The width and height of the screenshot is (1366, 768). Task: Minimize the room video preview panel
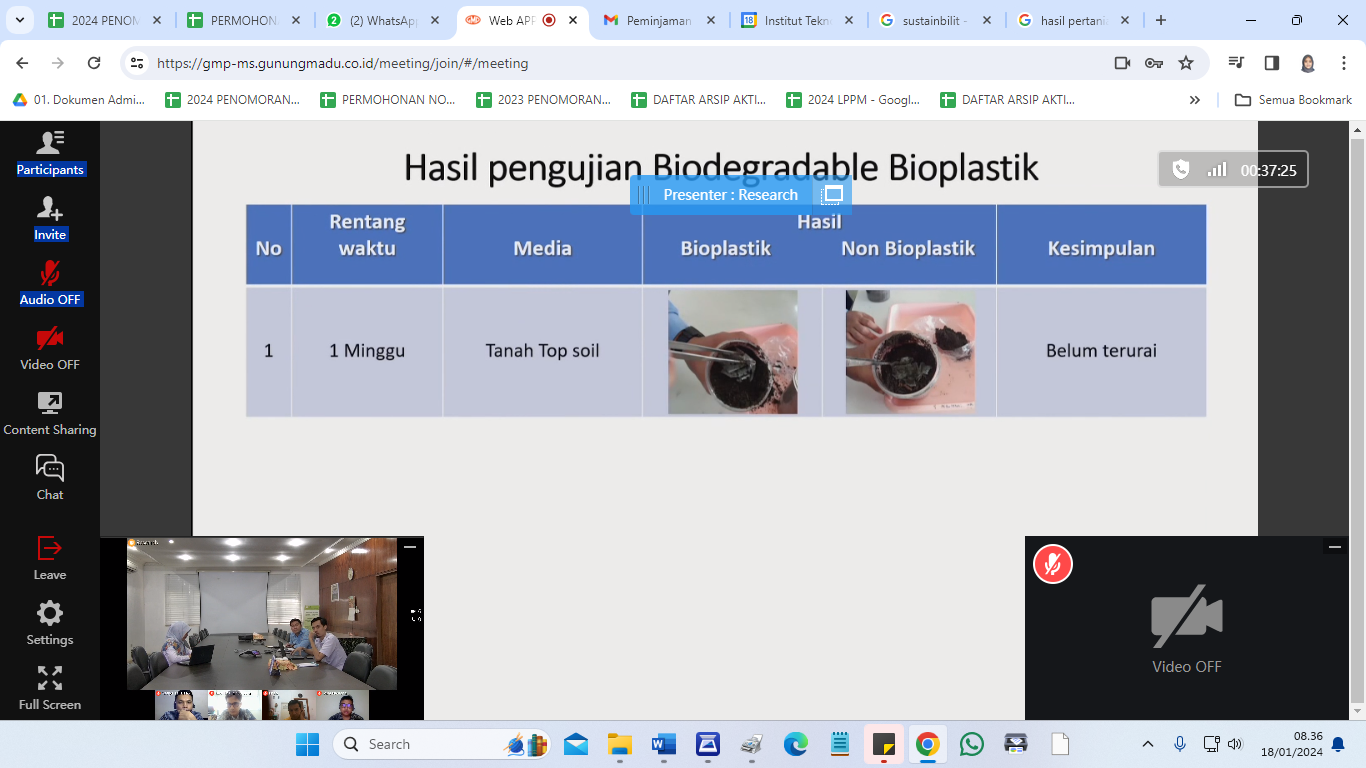(410, 547)
